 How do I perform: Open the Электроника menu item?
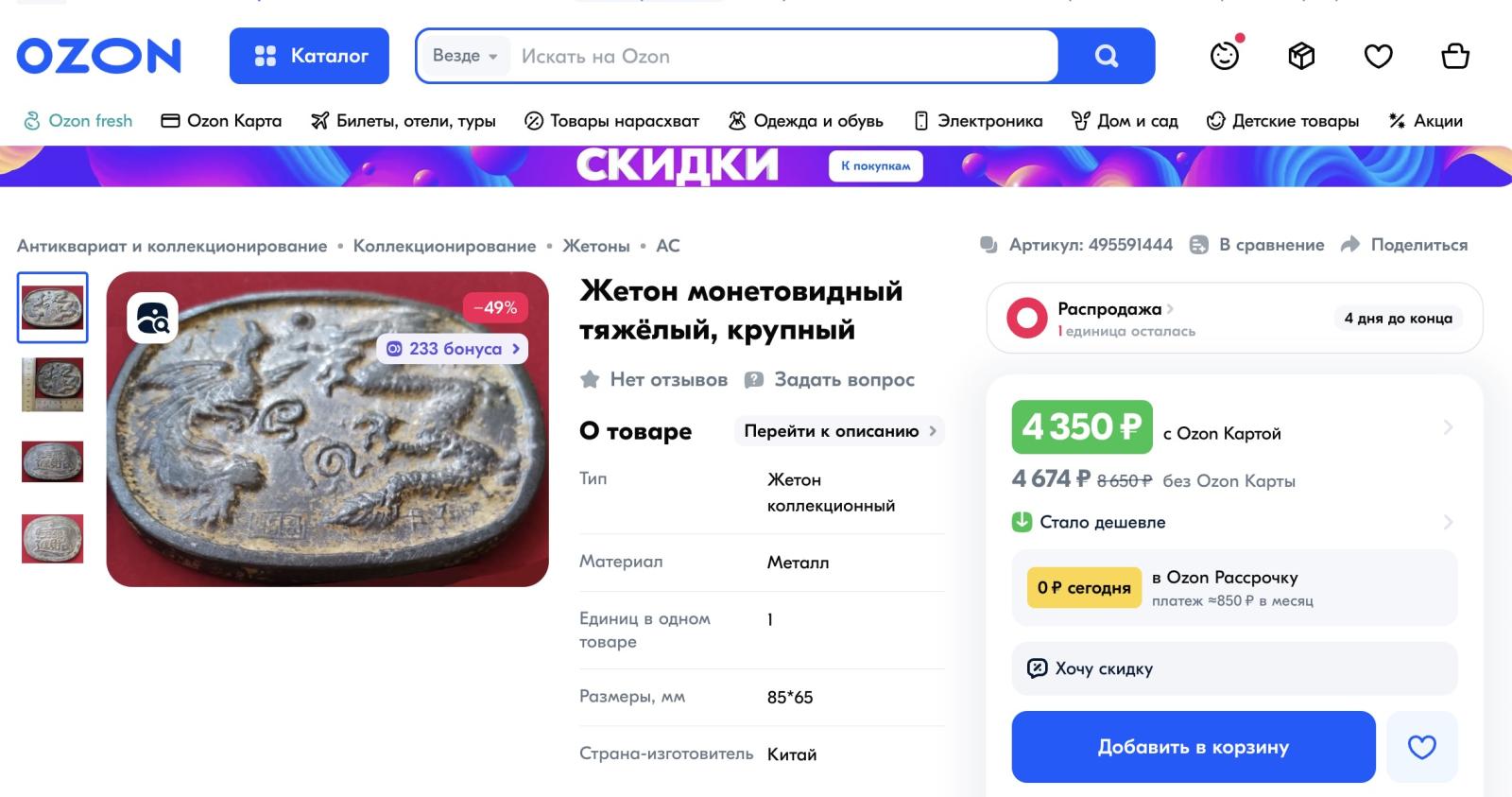coord(978,121)
